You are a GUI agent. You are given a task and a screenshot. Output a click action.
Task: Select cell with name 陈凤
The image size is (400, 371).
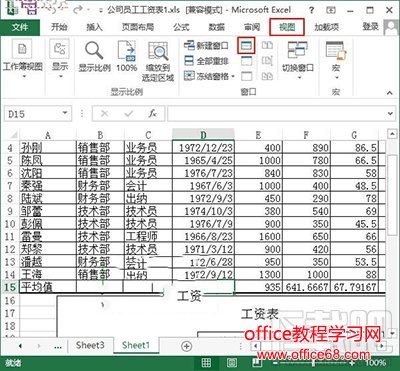[x=48, y=160]
